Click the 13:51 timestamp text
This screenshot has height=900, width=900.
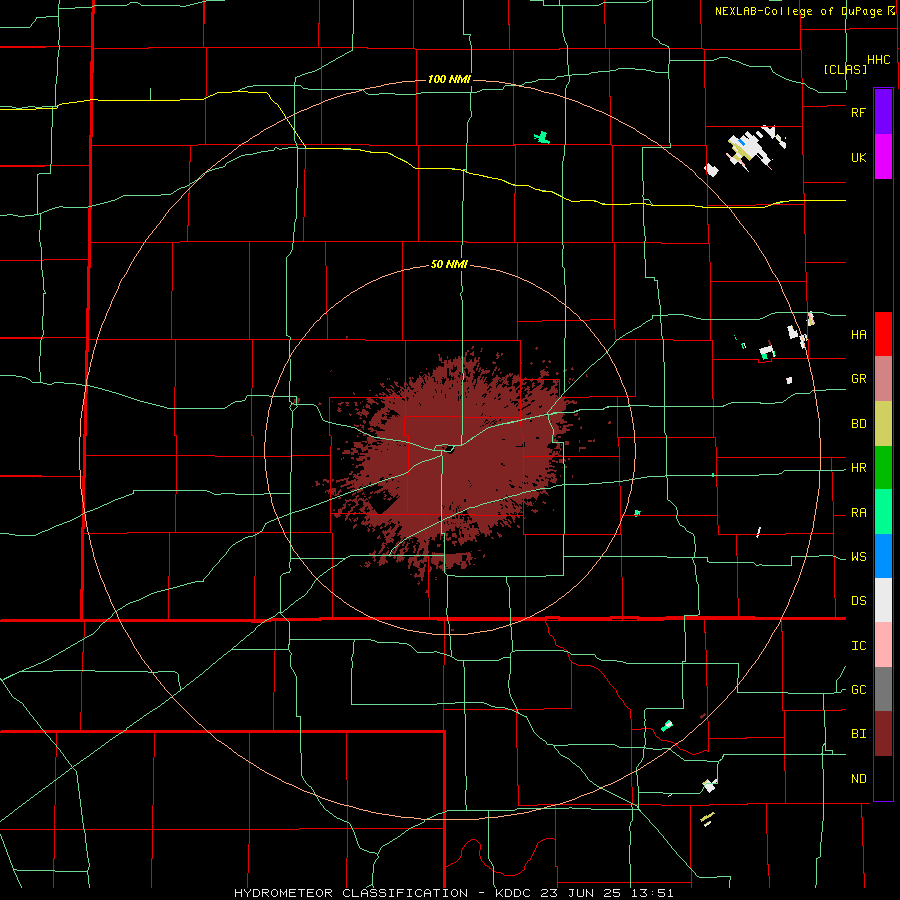[654, 893]
